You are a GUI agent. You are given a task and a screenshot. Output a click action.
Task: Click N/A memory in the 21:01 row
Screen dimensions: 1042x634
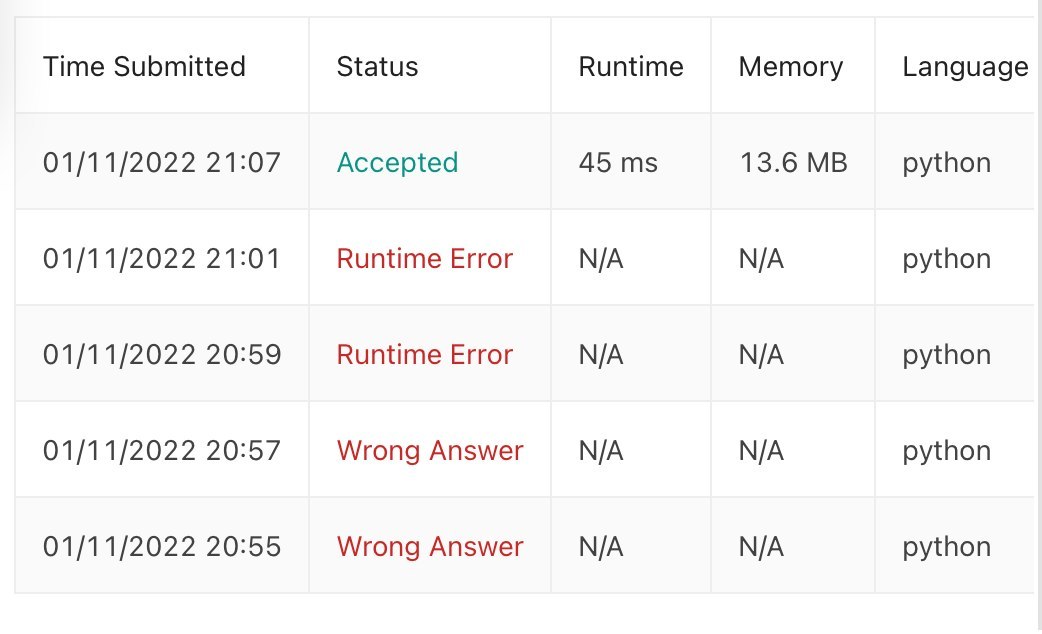(x=761, y=259)
